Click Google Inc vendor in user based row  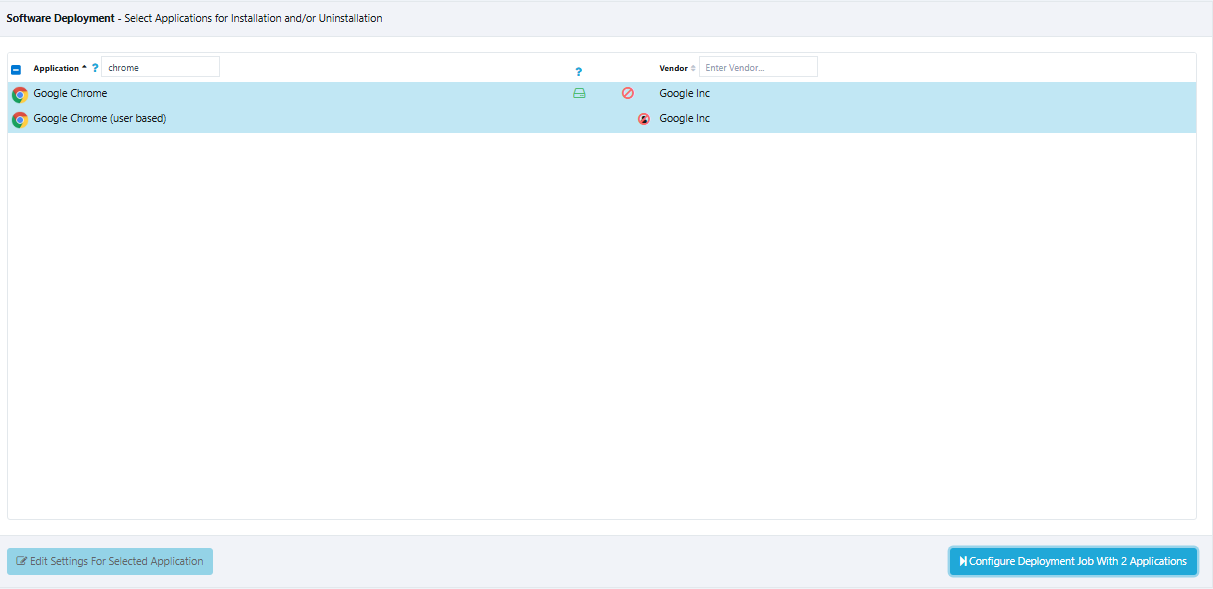685,119
